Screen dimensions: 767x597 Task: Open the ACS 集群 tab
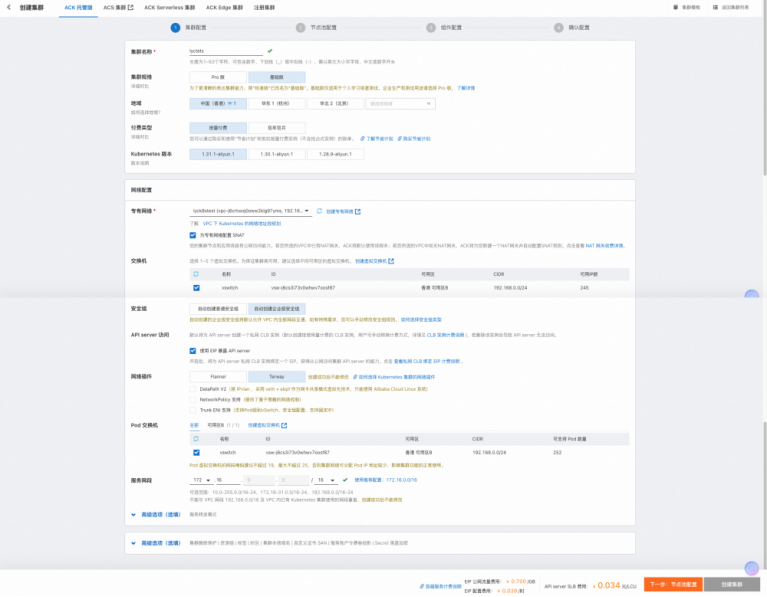pyautogui.click(x=118, y=7)
